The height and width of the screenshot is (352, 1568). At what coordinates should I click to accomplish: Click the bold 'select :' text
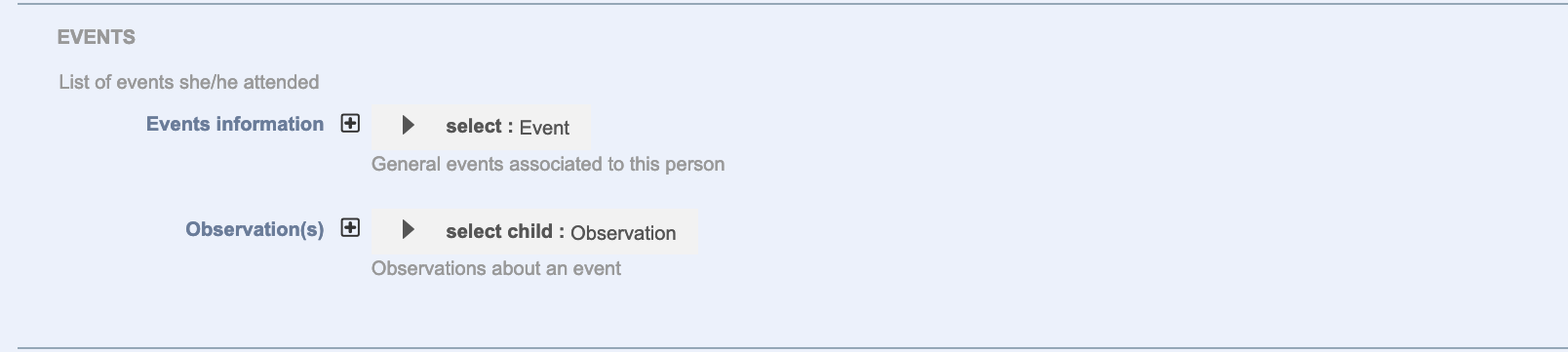point(480,127)
